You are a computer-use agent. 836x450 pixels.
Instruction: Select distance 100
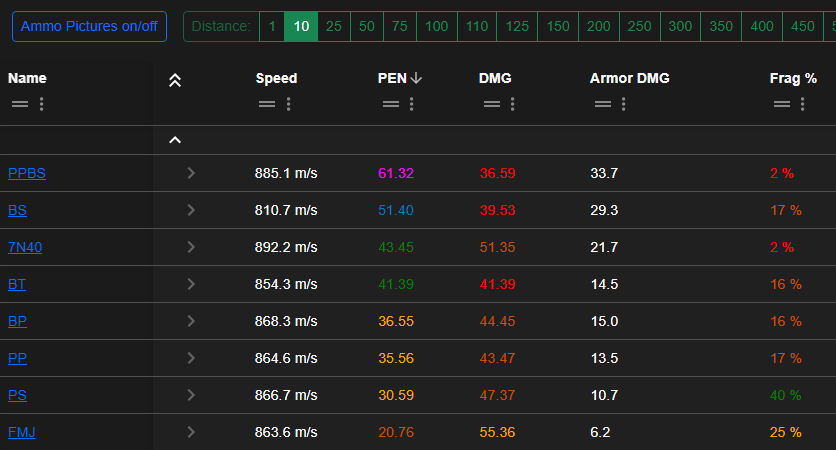436,26
